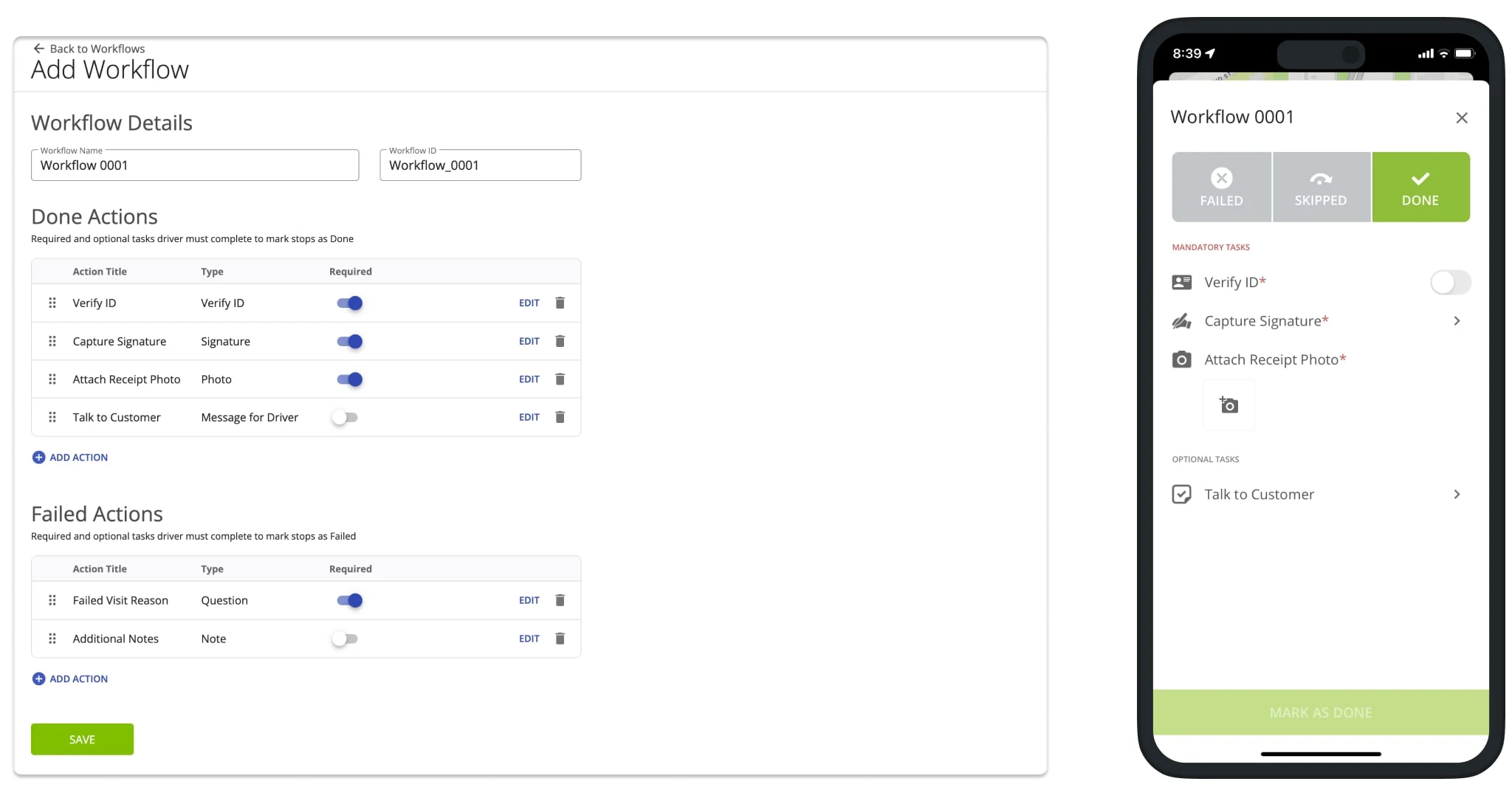This screenshot has width=1512, height=787.
Task: Click the green SAVE button
Action: [x=82, y=739]
